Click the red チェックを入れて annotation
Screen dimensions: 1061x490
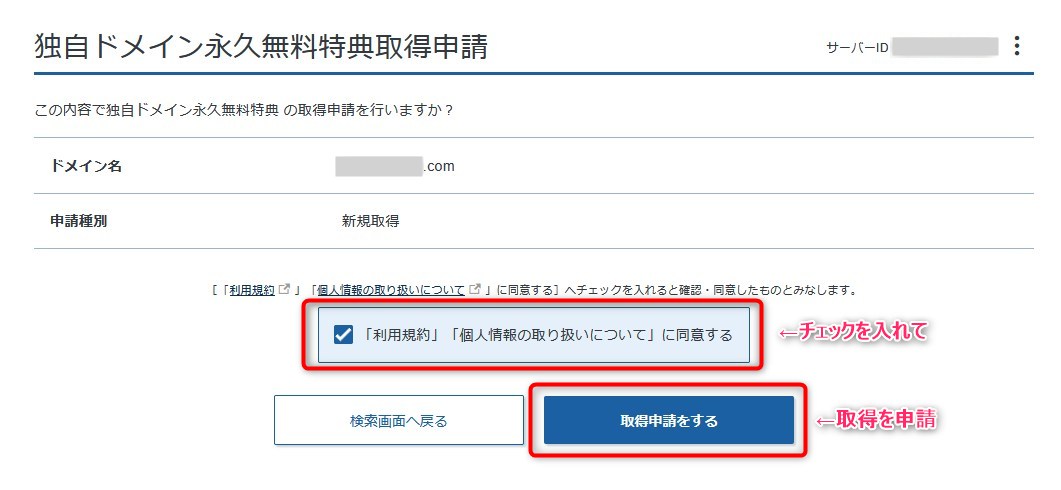(852, 332)
